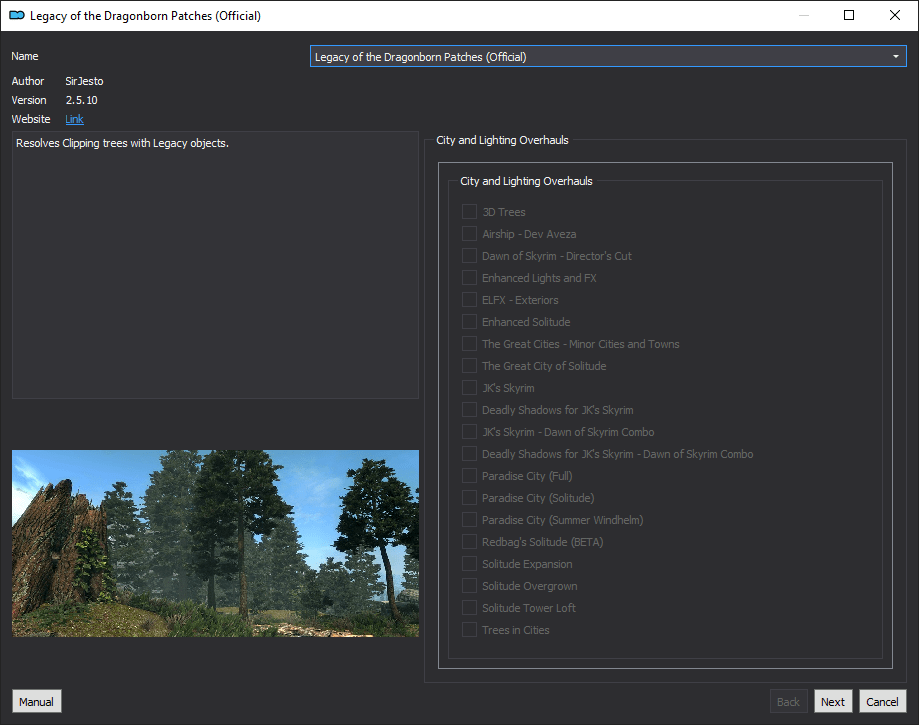The image size is (919, 725).
Task: Enable the Solitude Tower Loft patch
Action: point(469,607)
